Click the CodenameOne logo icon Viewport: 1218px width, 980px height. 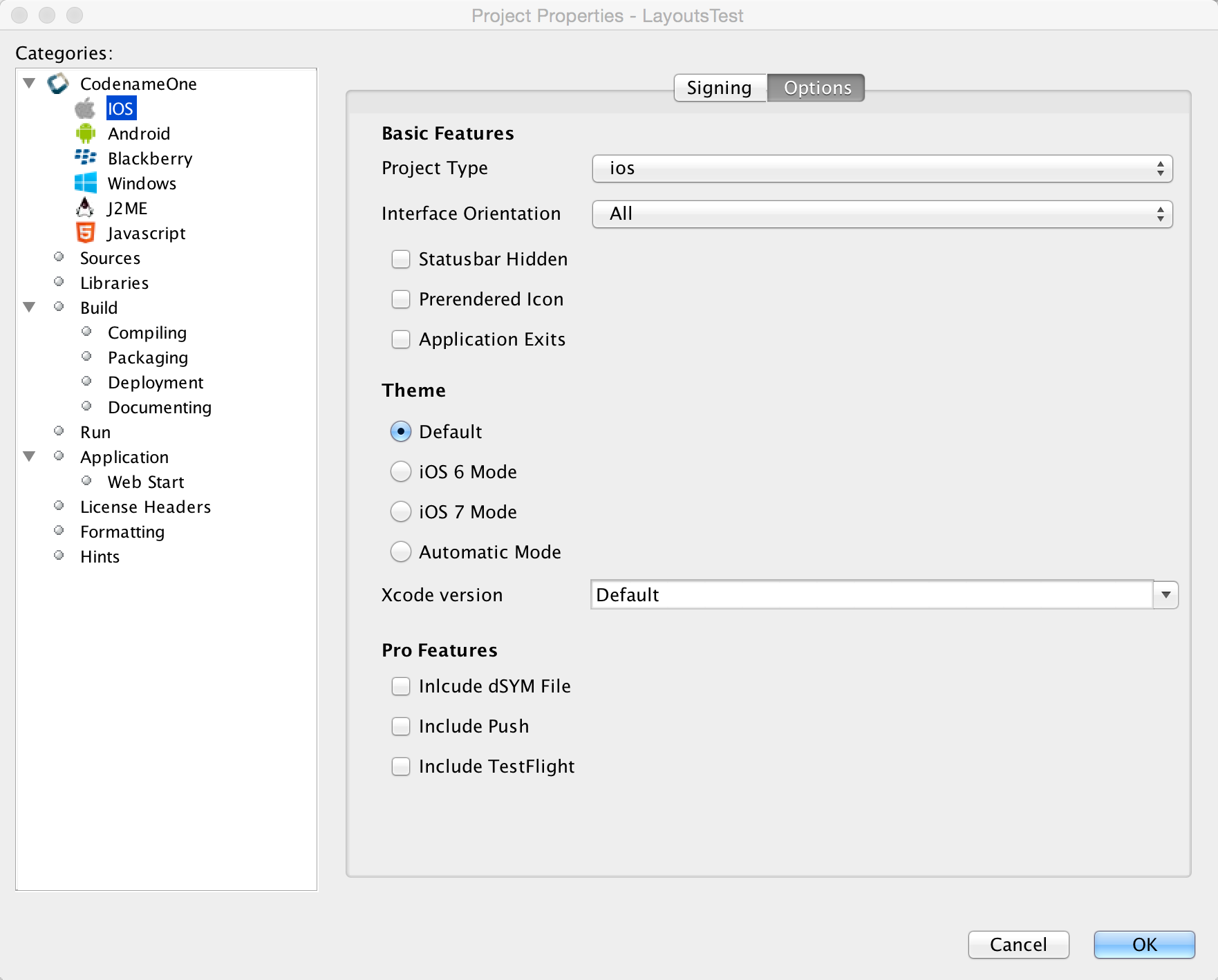point(58,84)
